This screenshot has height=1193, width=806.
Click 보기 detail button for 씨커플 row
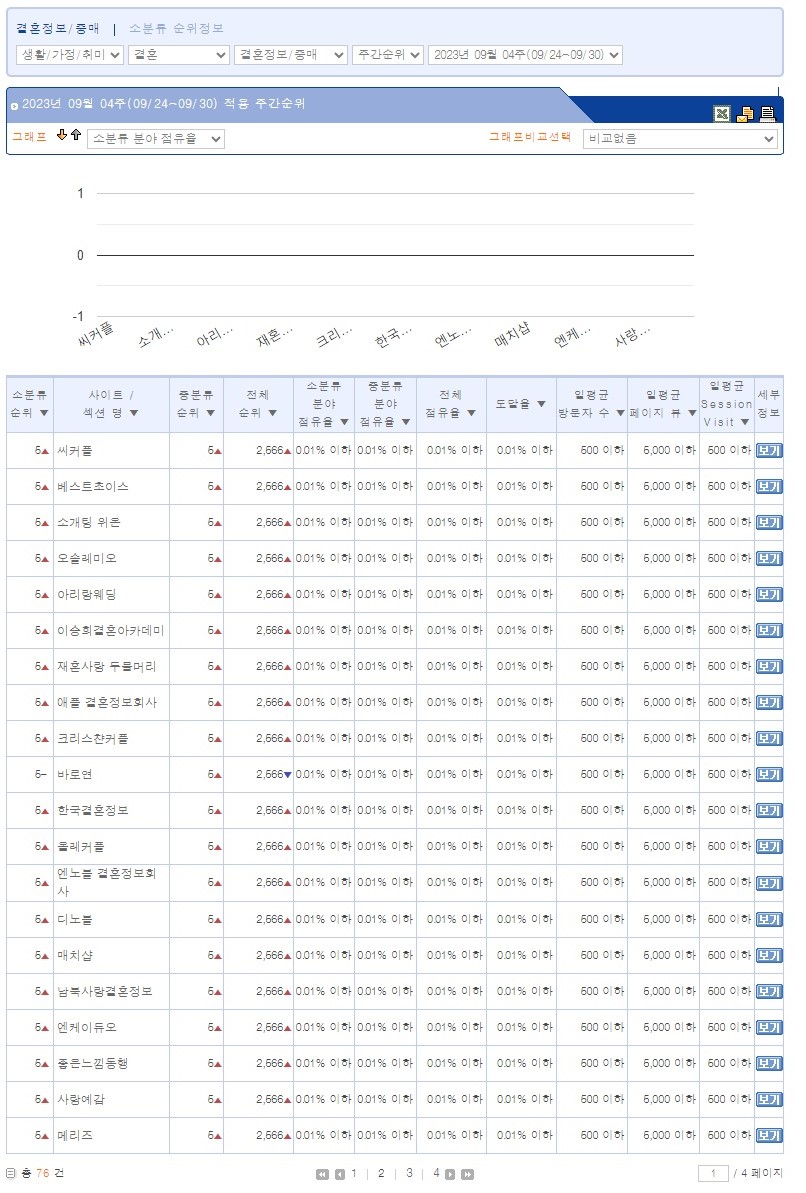click(769, 451)
